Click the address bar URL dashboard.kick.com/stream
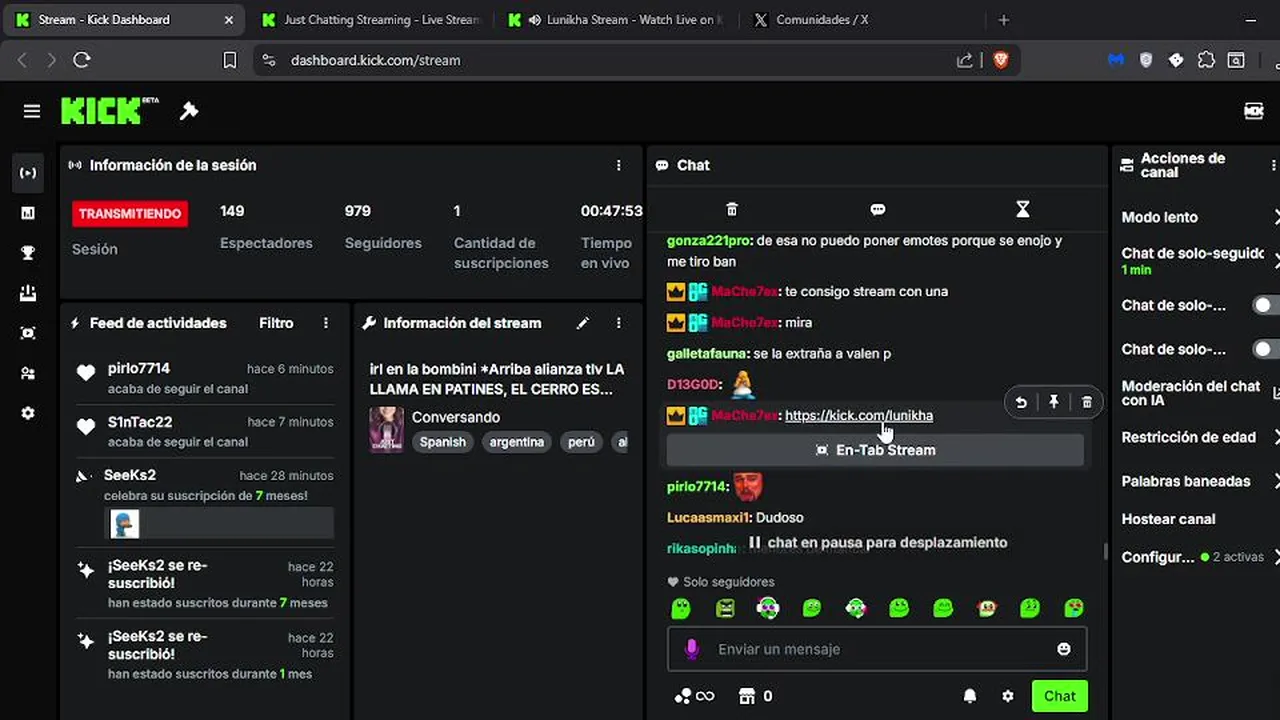Viewport: 1280px width, 720px height. click(x=376, y=60)
